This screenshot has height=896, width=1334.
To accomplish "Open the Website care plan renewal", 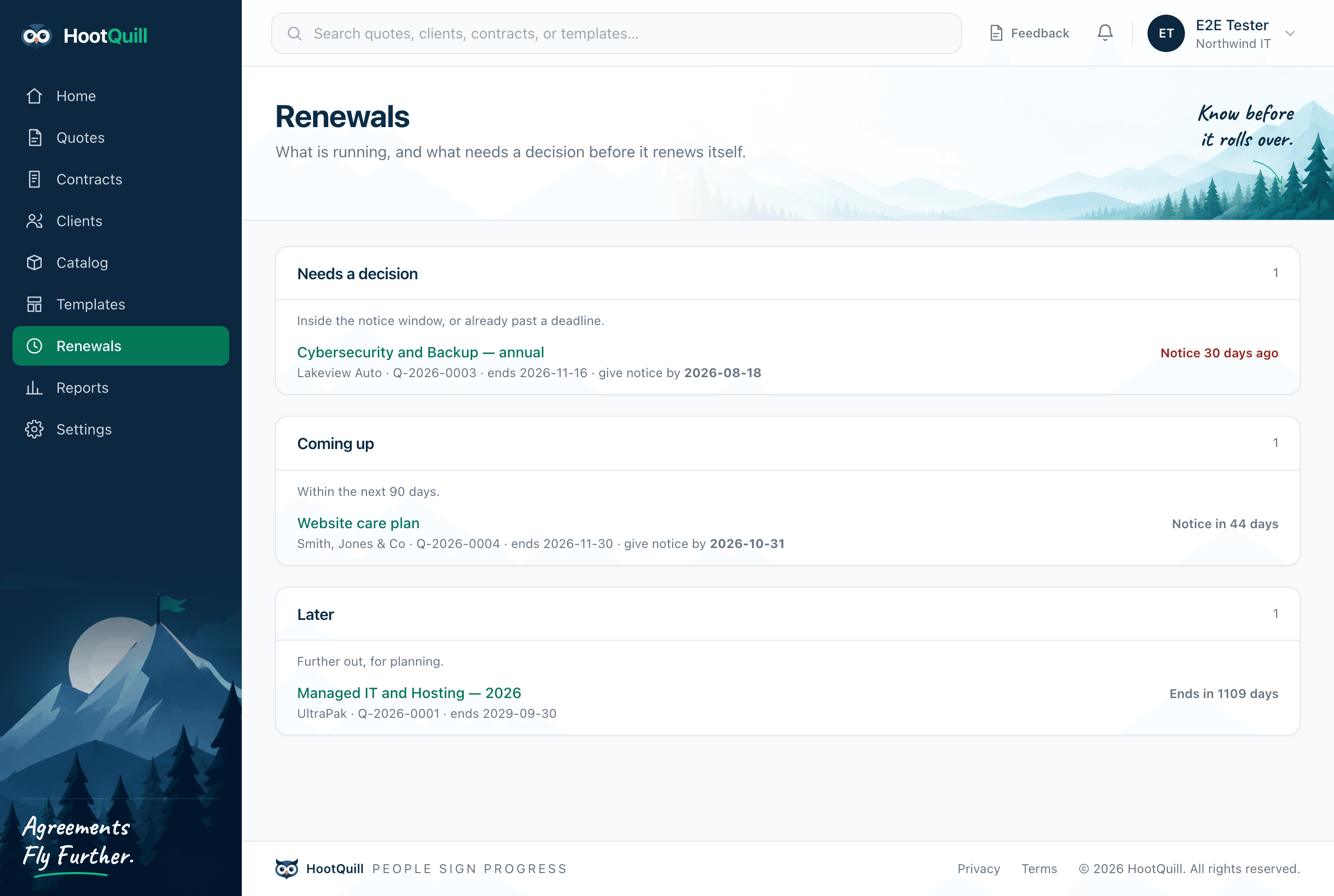I will 359,524.
